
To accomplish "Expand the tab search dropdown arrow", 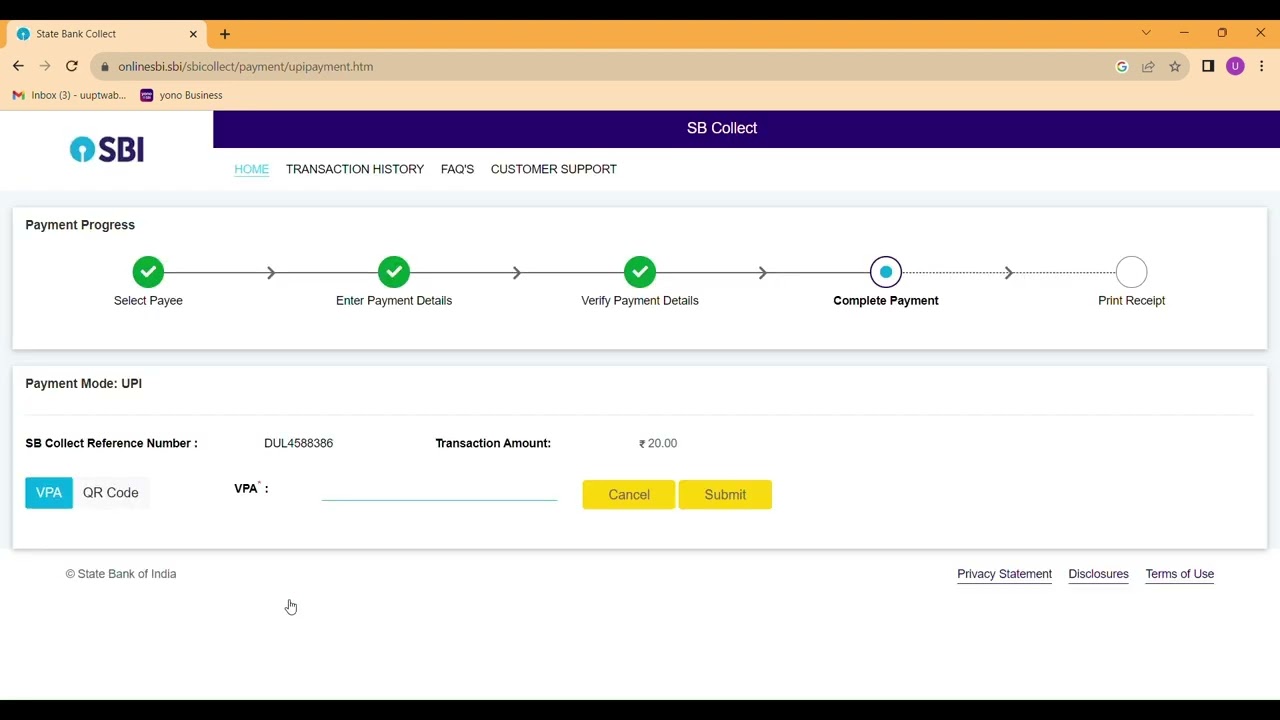I will click(x=1146, y=33).
